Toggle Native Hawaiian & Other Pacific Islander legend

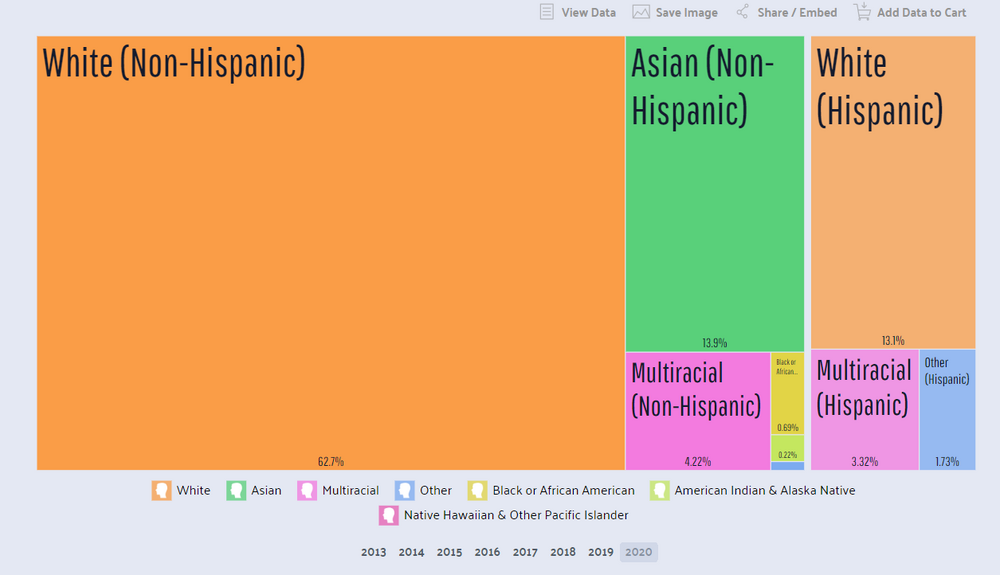point(388,515)
